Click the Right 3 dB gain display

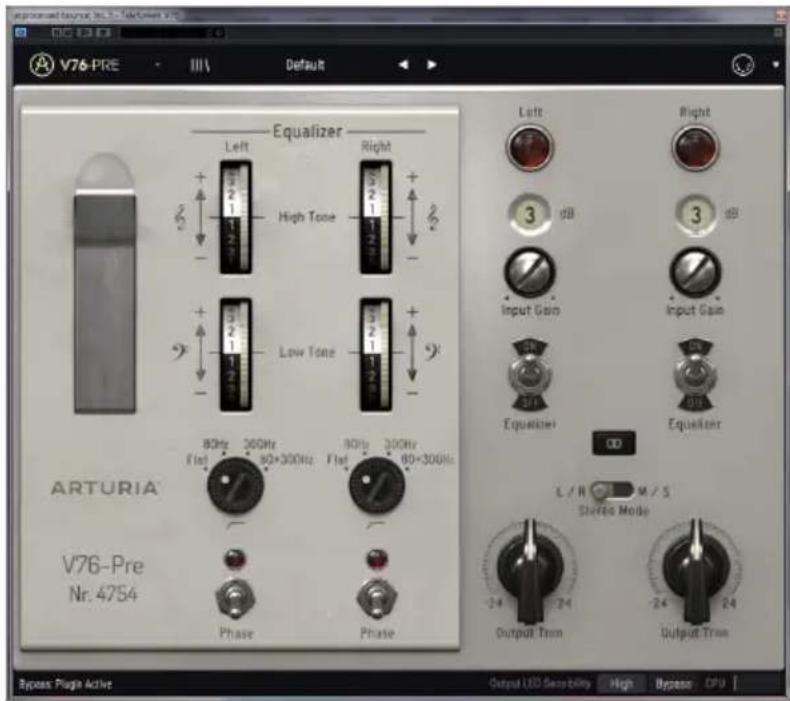click(695, 215)
